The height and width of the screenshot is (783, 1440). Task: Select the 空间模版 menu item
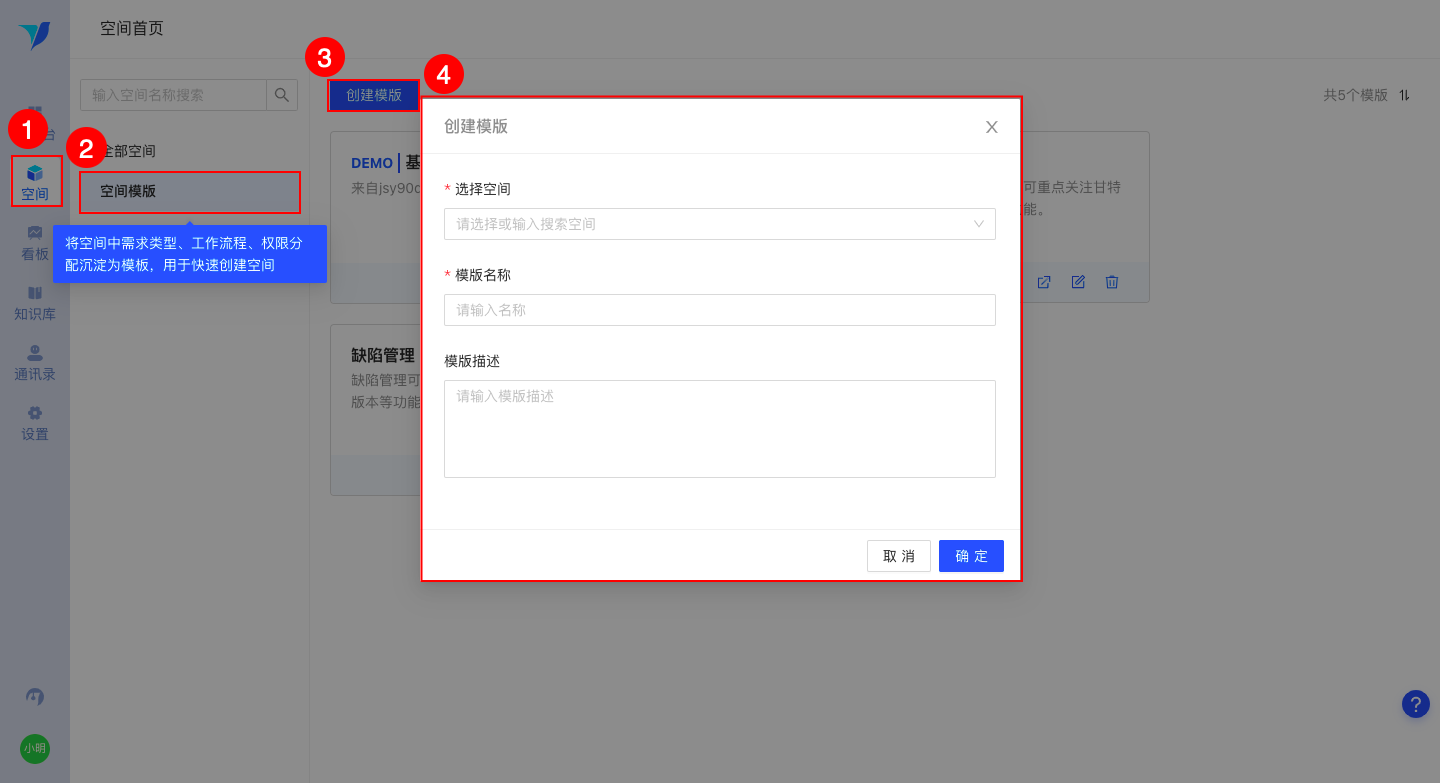pos(190,192)
